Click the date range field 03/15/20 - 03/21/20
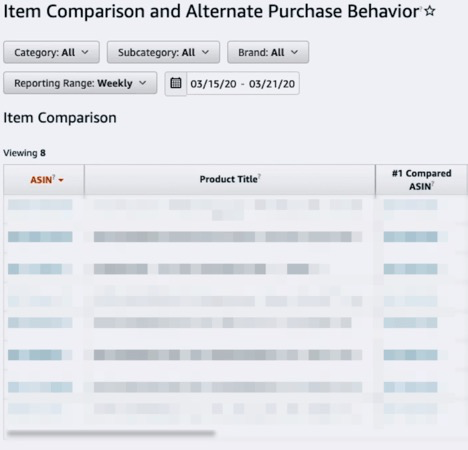Image resolution: width=468 pixels, height=450 pixels. click(243, 84)
